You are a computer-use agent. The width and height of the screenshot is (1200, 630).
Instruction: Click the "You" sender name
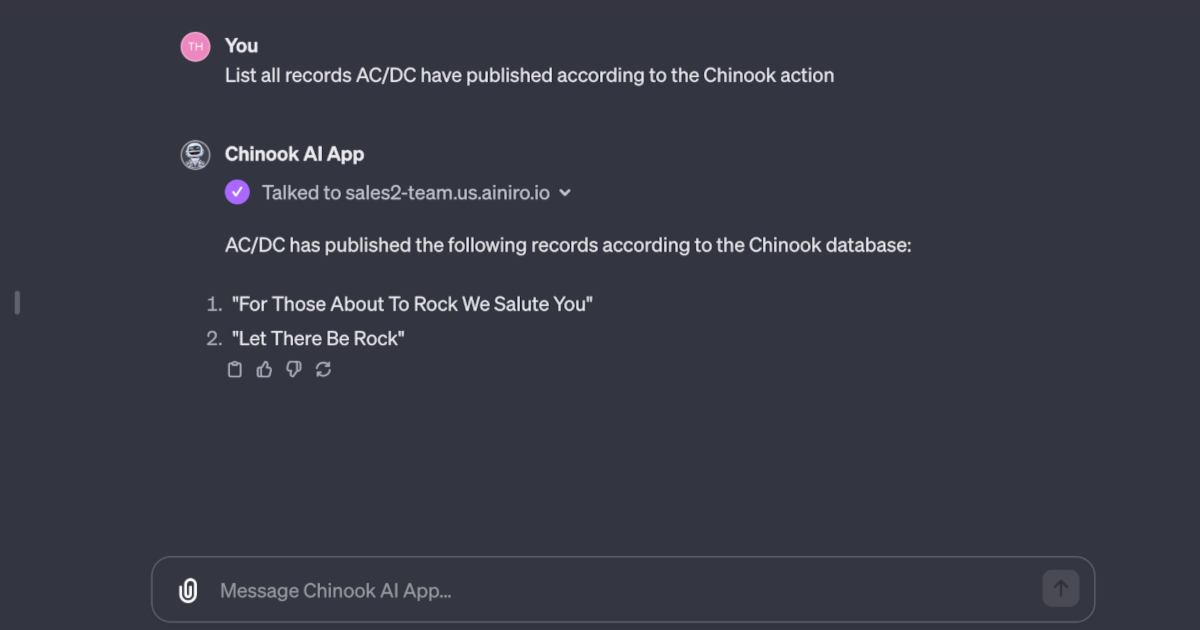click(241, 46)
